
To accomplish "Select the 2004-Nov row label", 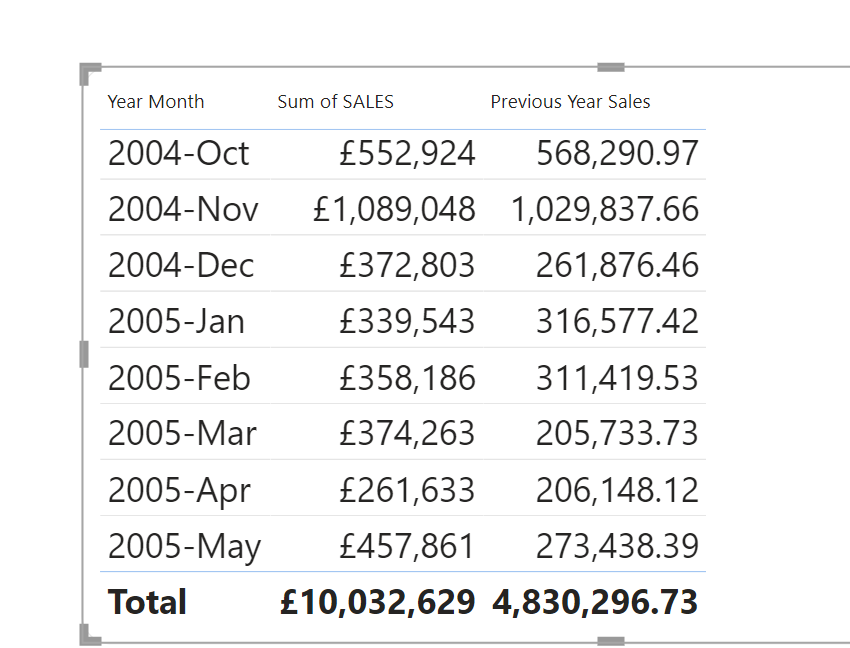I will coord(183,209).
